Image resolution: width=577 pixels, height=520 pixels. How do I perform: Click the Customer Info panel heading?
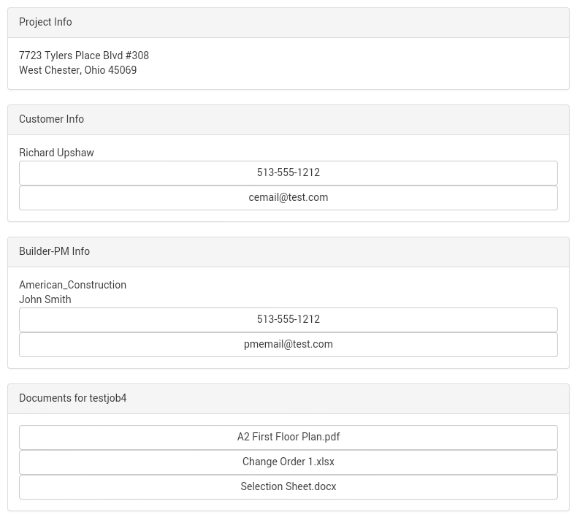coord(52,119)
